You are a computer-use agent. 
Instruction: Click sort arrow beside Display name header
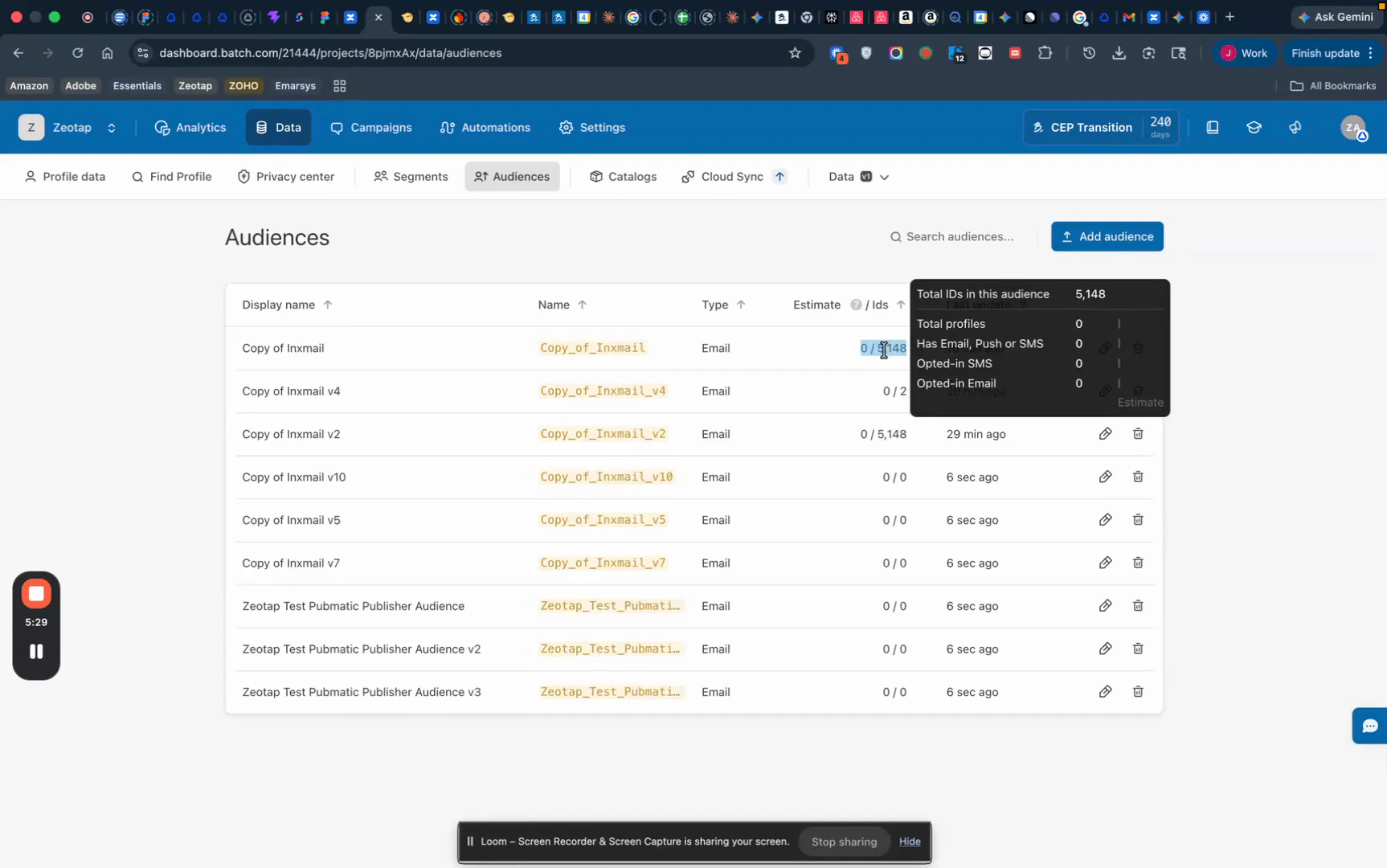pyautogui.click(x=328, y=305)
